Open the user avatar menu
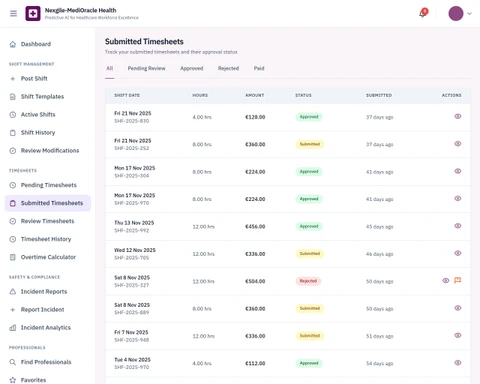This screenshot has width=480, height=384. tap(456, 13)
